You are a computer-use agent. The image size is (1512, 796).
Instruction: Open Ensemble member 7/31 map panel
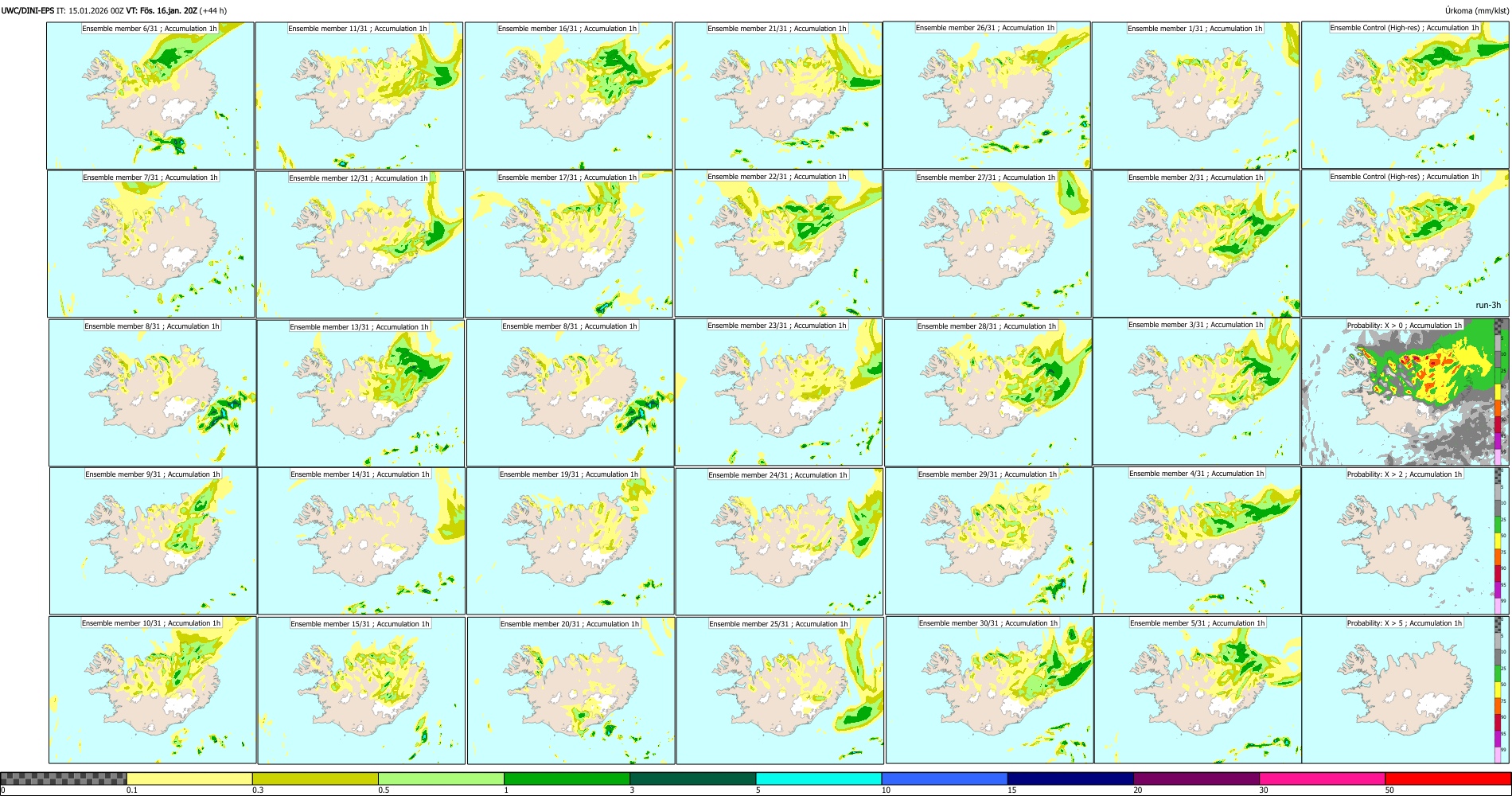[151, 244]
